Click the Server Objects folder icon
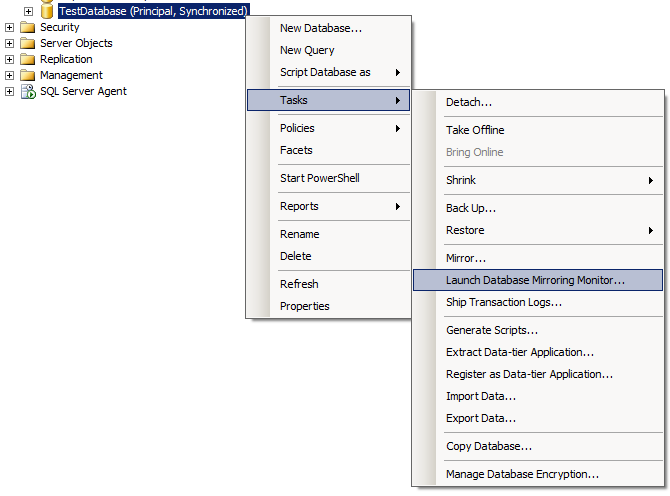This screenshot has height=496, width=670. click(x=27, y=43)
